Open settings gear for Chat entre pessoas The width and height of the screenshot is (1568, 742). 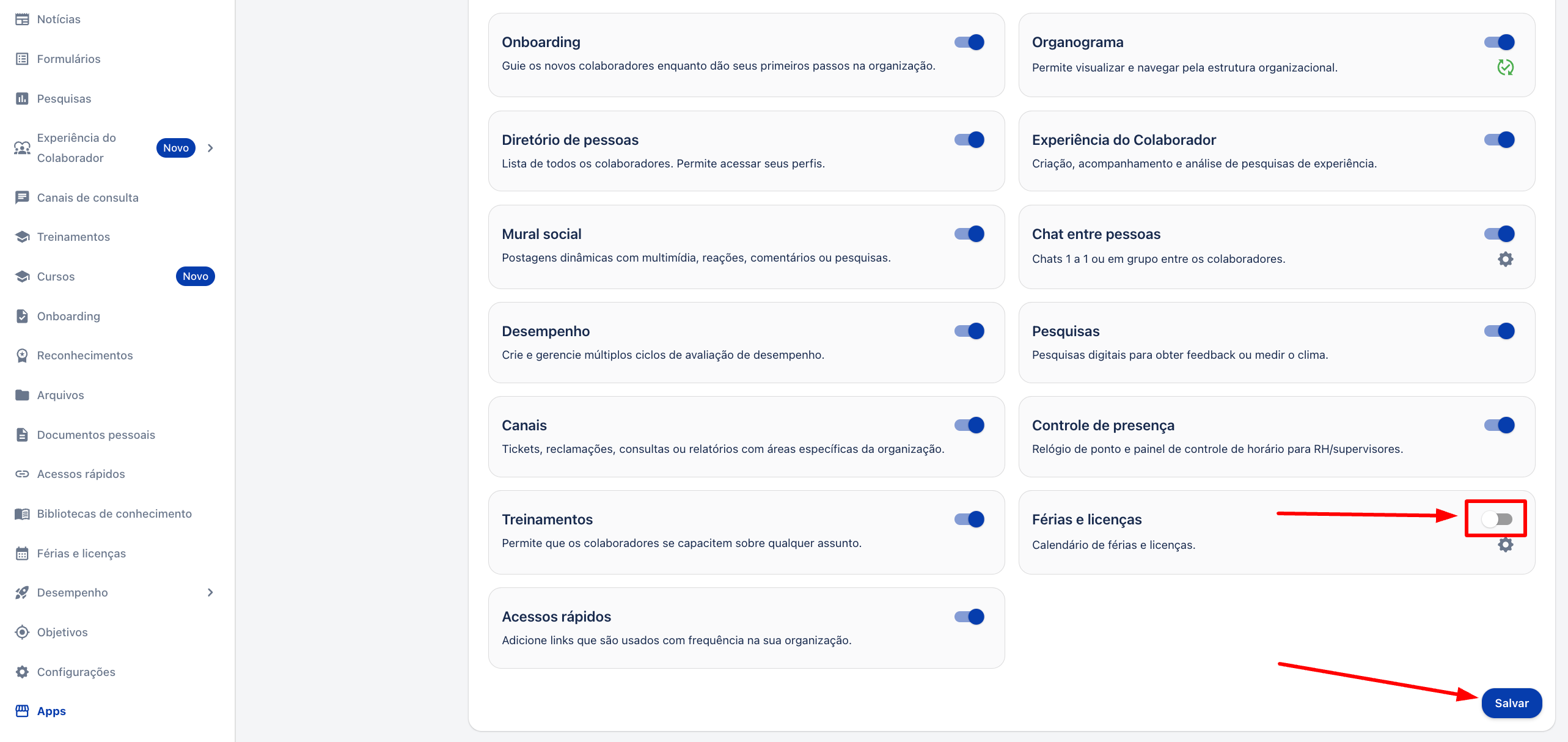pyautogui.click(x=1505, y=259)
